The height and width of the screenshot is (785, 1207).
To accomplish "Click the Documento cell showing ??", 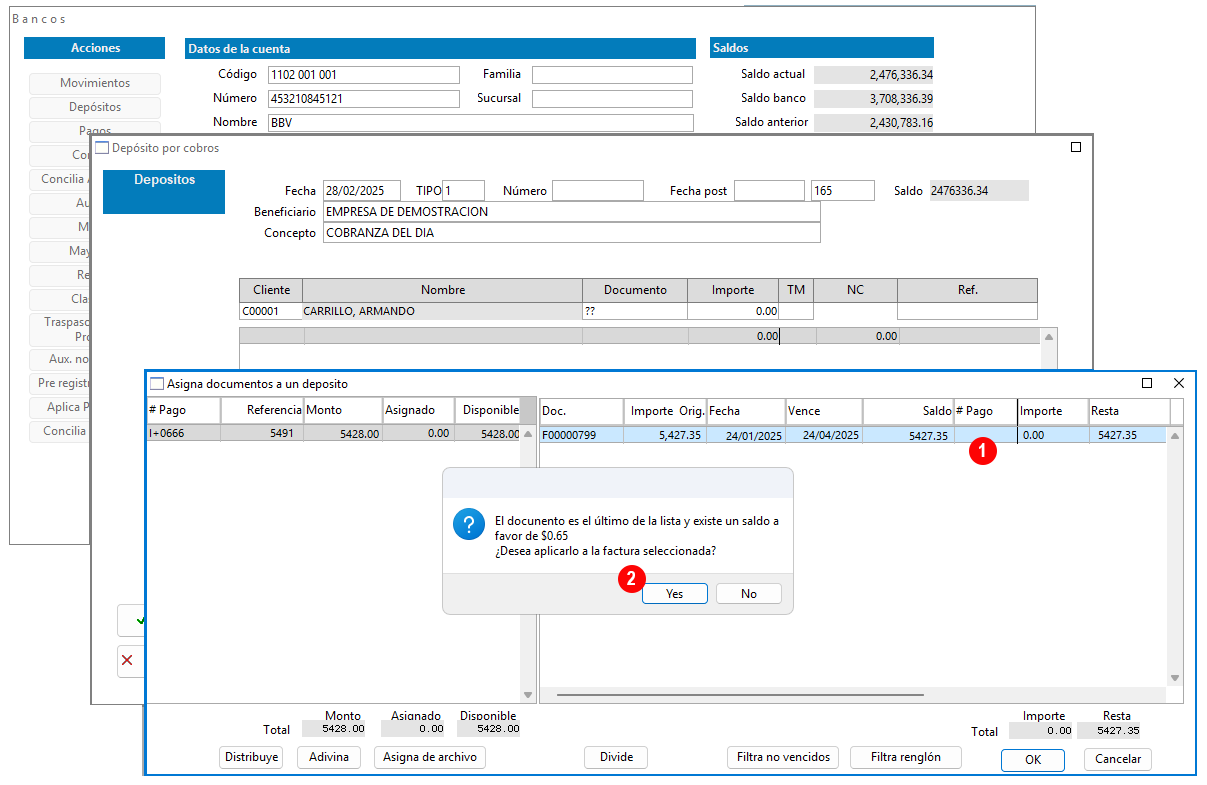I will coord(635,311).
